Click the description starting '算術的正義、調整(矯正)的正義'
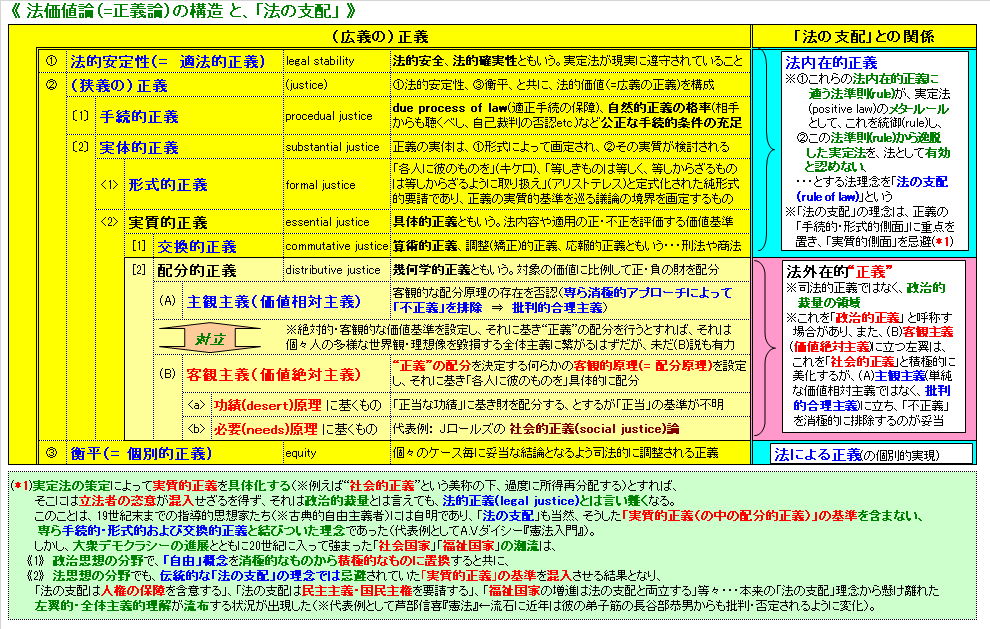This screenshot has height=629, width=990. (567, 246)
